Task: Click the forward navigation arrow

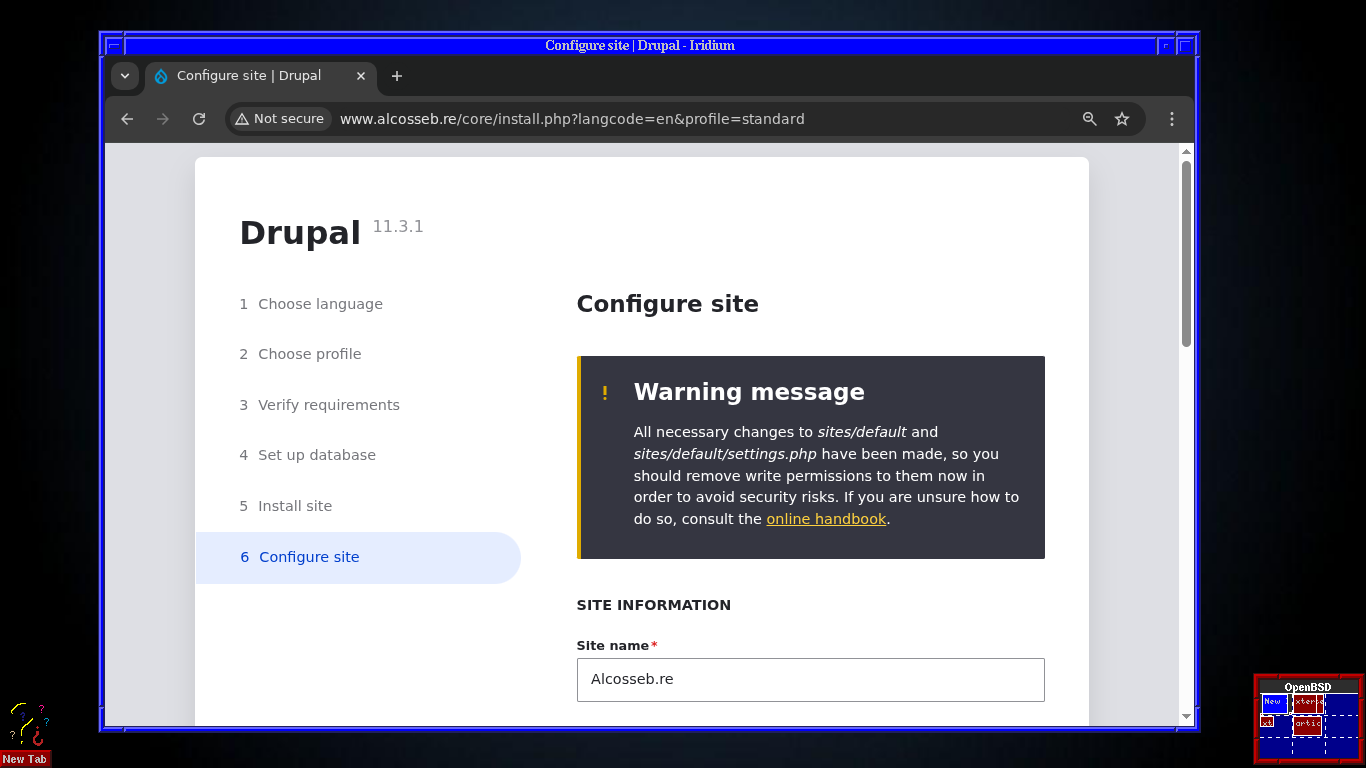Action: pos(162,118)
